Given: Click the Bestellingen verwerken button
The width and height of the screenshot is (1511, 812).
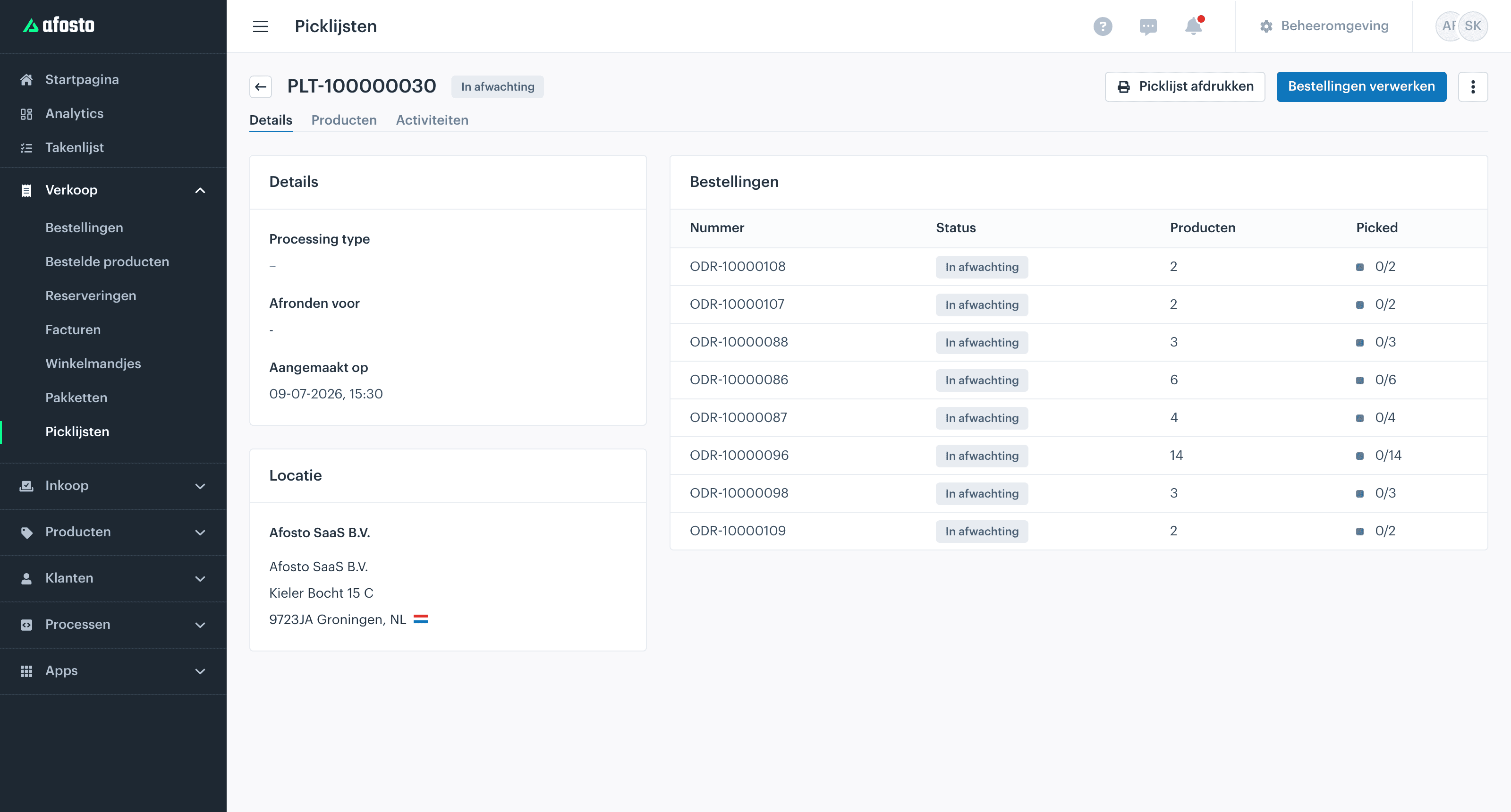Looking at the screenshot, I should pos(1361,87).
